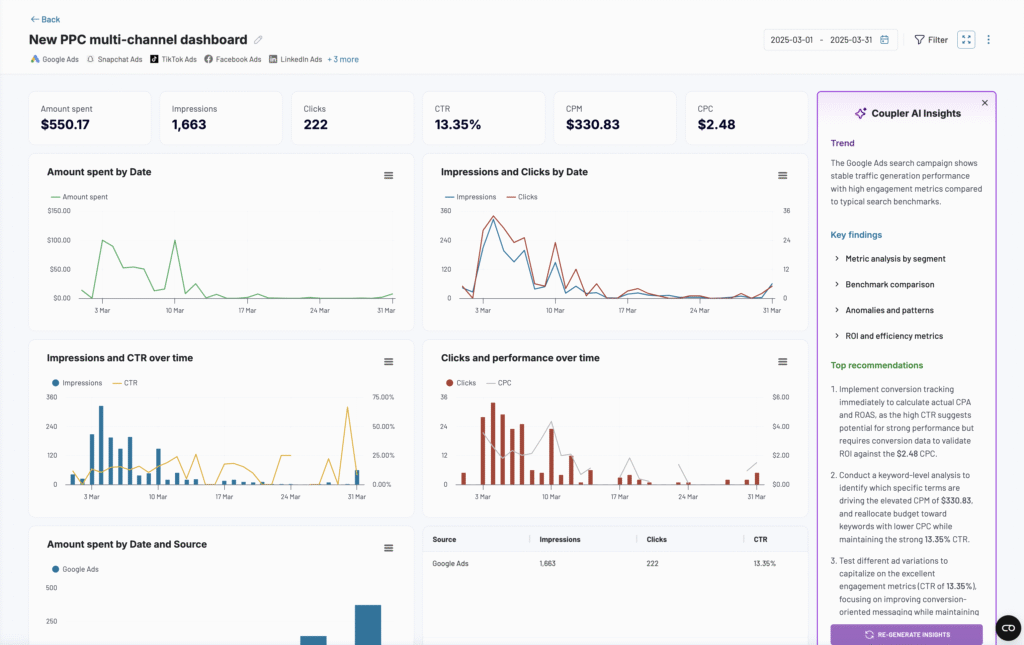Image resolution: width=1024 pixels, height=645 pixels.
Task: Toggle Impressions legend in Impressions and CTR chart
Action: 77,383
